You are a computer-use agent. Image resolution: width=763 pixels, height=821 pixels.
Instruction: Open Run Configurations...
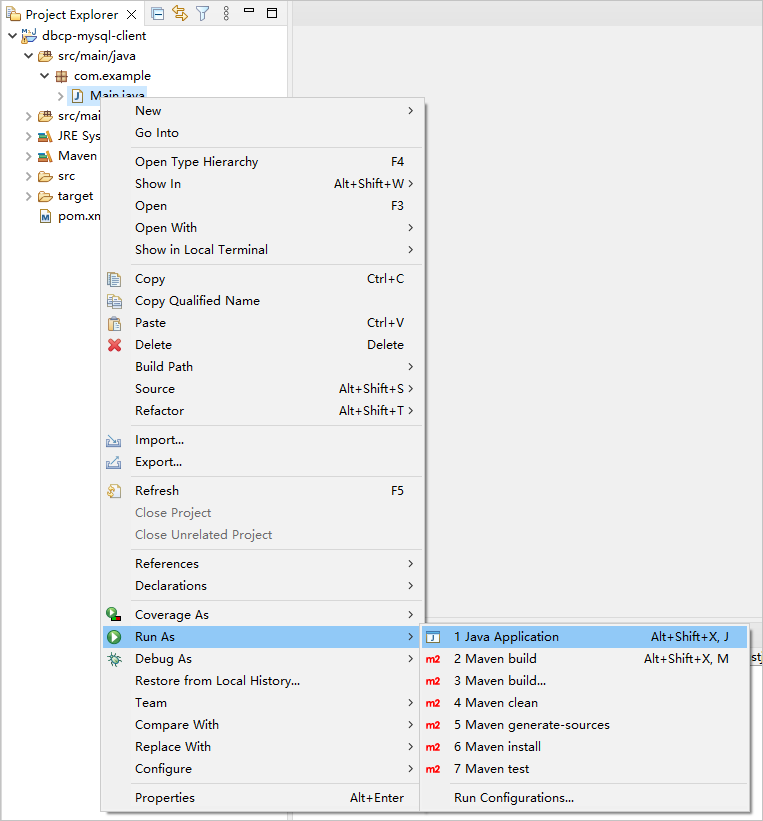513,798
